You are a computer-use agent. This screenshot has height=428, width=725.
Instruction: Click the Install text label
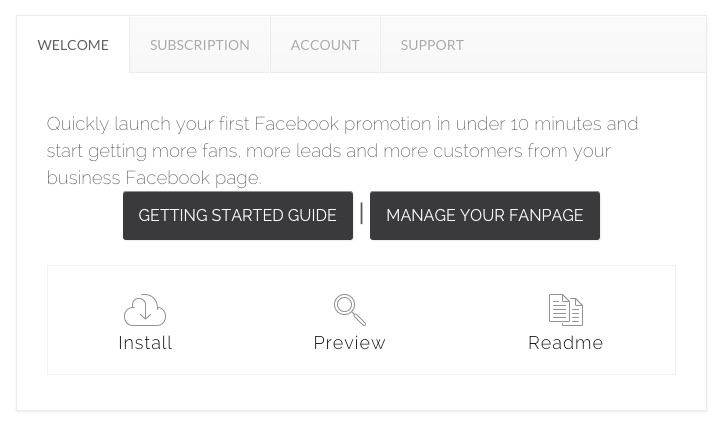[x=145, y=343]
